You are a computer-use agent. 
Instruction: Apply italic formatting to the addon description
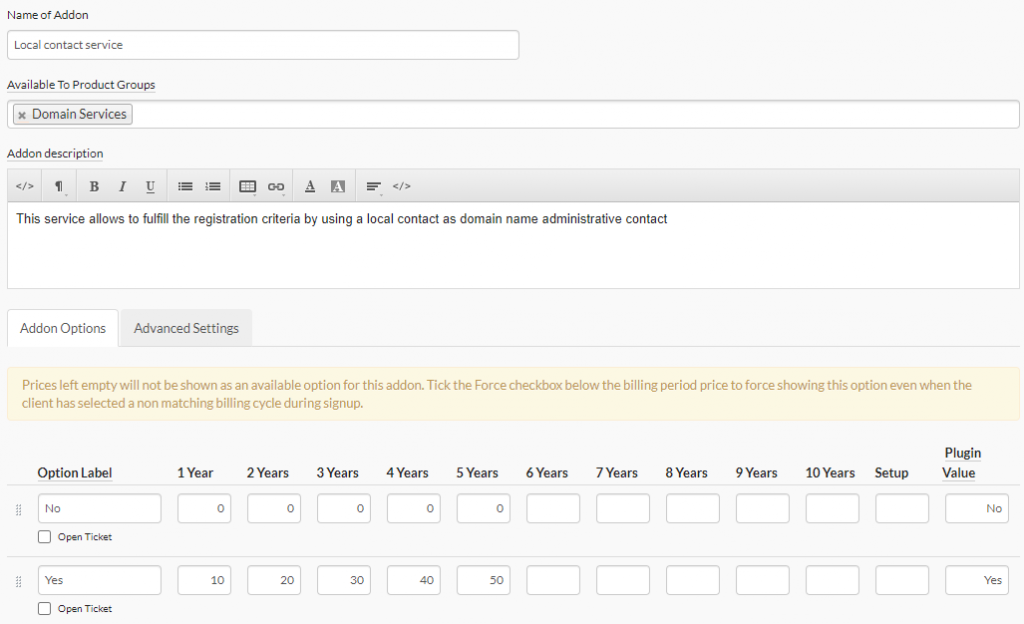click(x=122, y=186)
